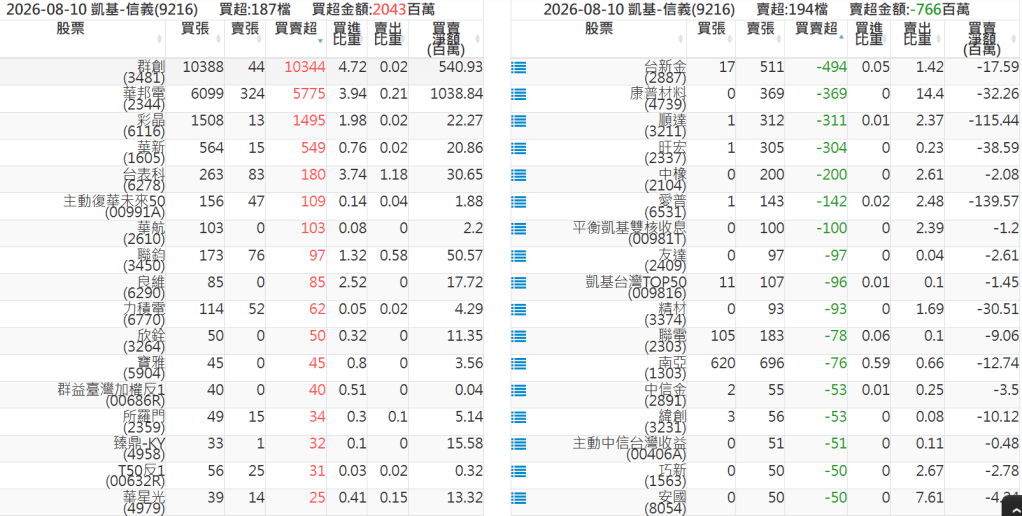Select stock 寶雅 (5904)
Viewport: 1022px width, 516px height.
pyautogui.click(x=144, y=368)
